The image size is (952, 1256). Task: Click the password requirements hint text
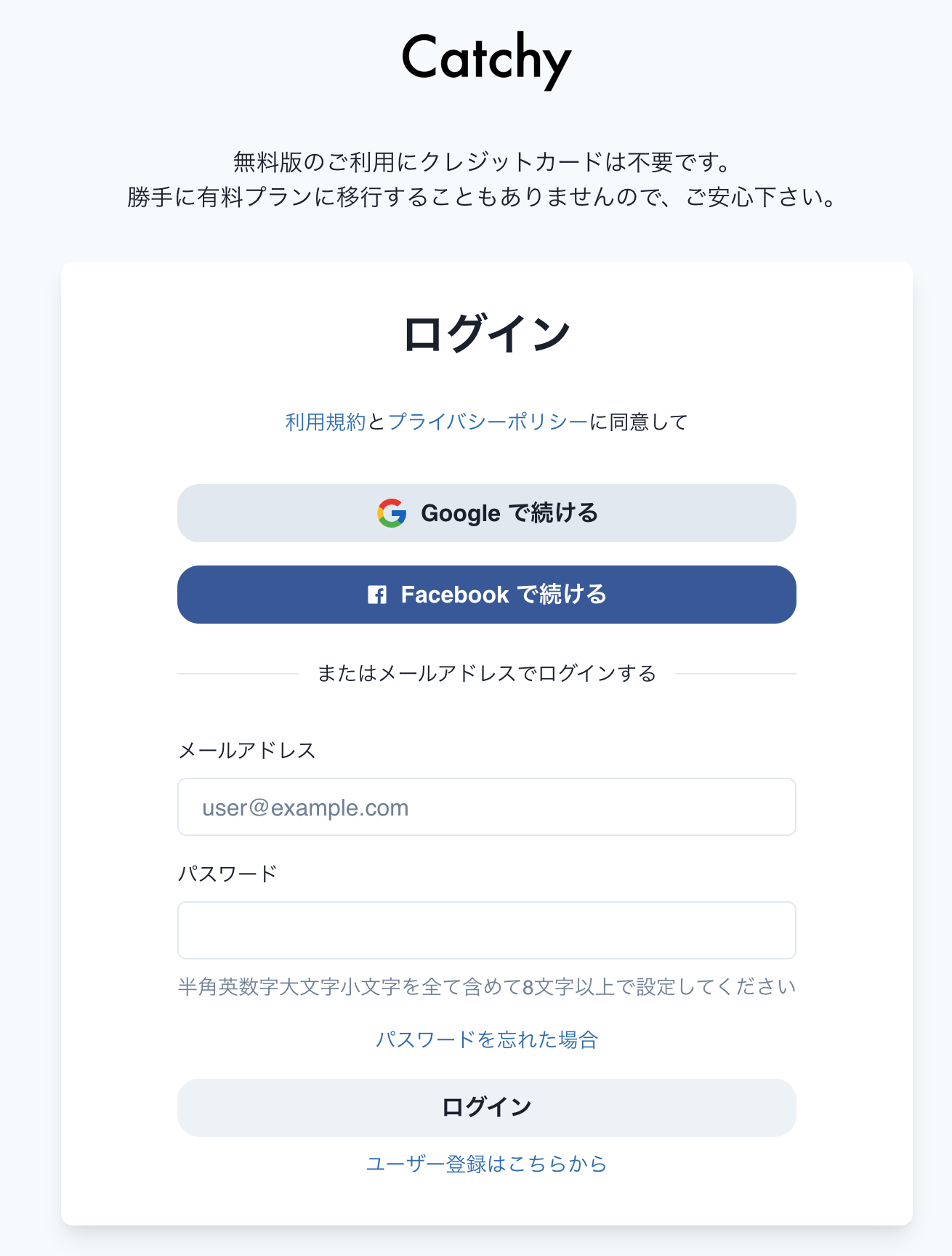[x=487, y=987]
